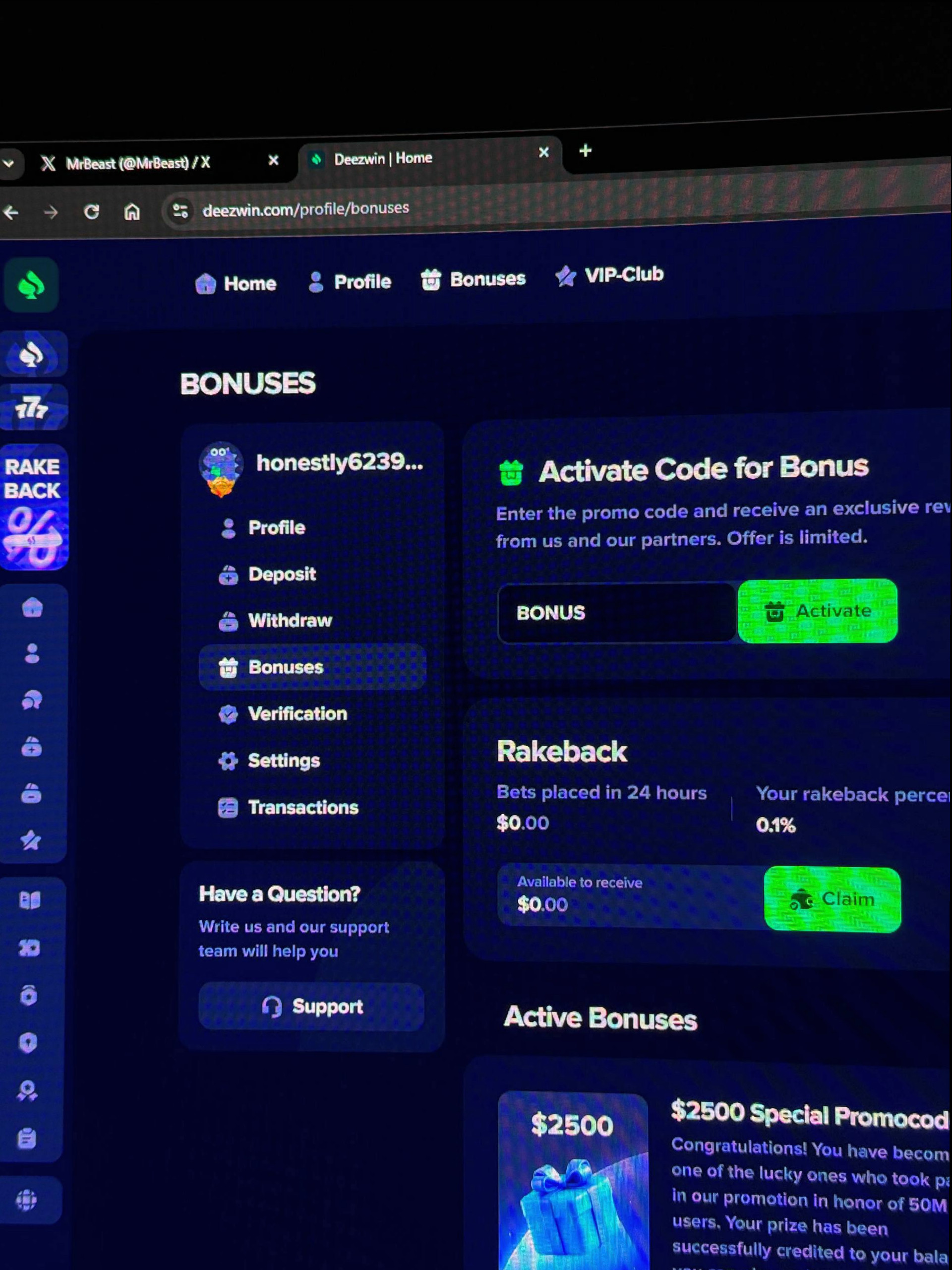Click the sidebar headset support icon

tap(32, 700)
